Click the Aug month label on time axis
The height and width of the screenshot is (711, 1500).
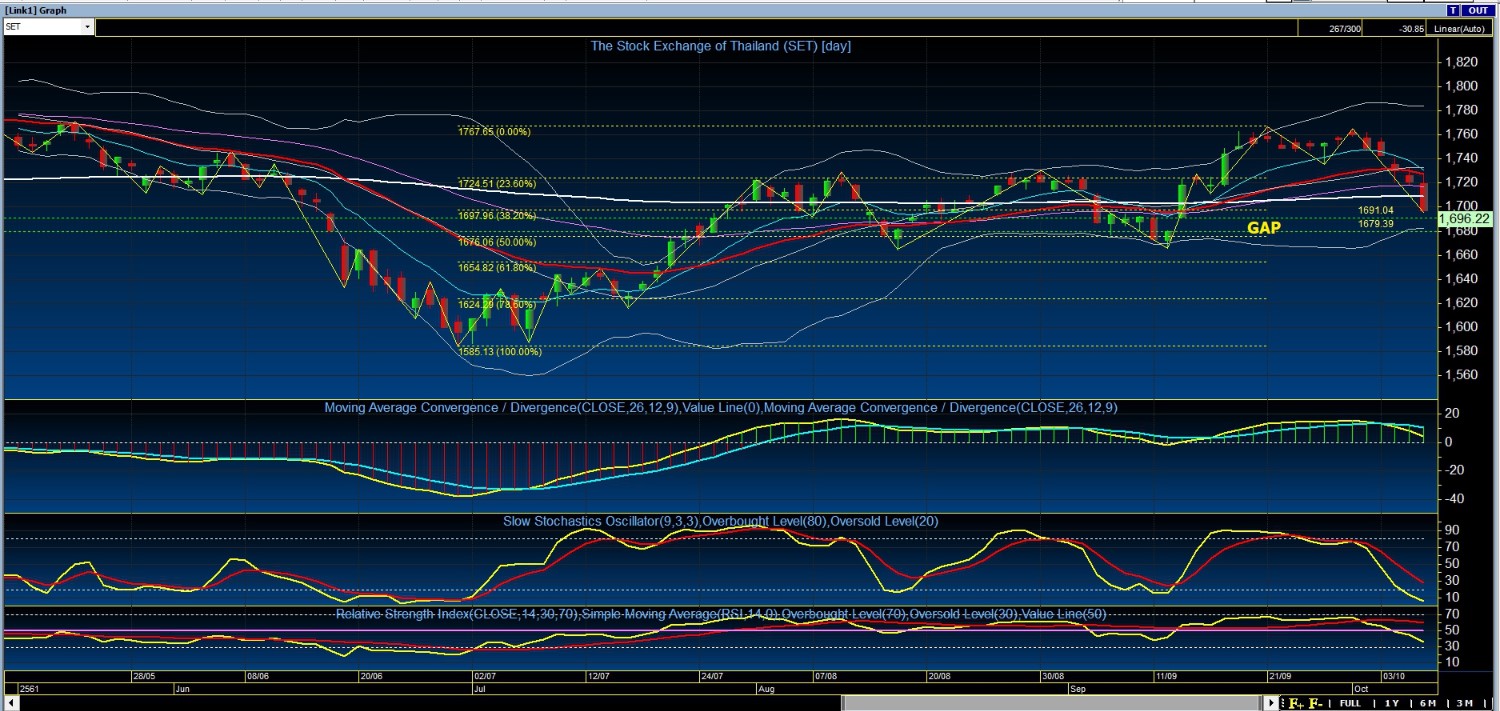[x=766, y=689]
